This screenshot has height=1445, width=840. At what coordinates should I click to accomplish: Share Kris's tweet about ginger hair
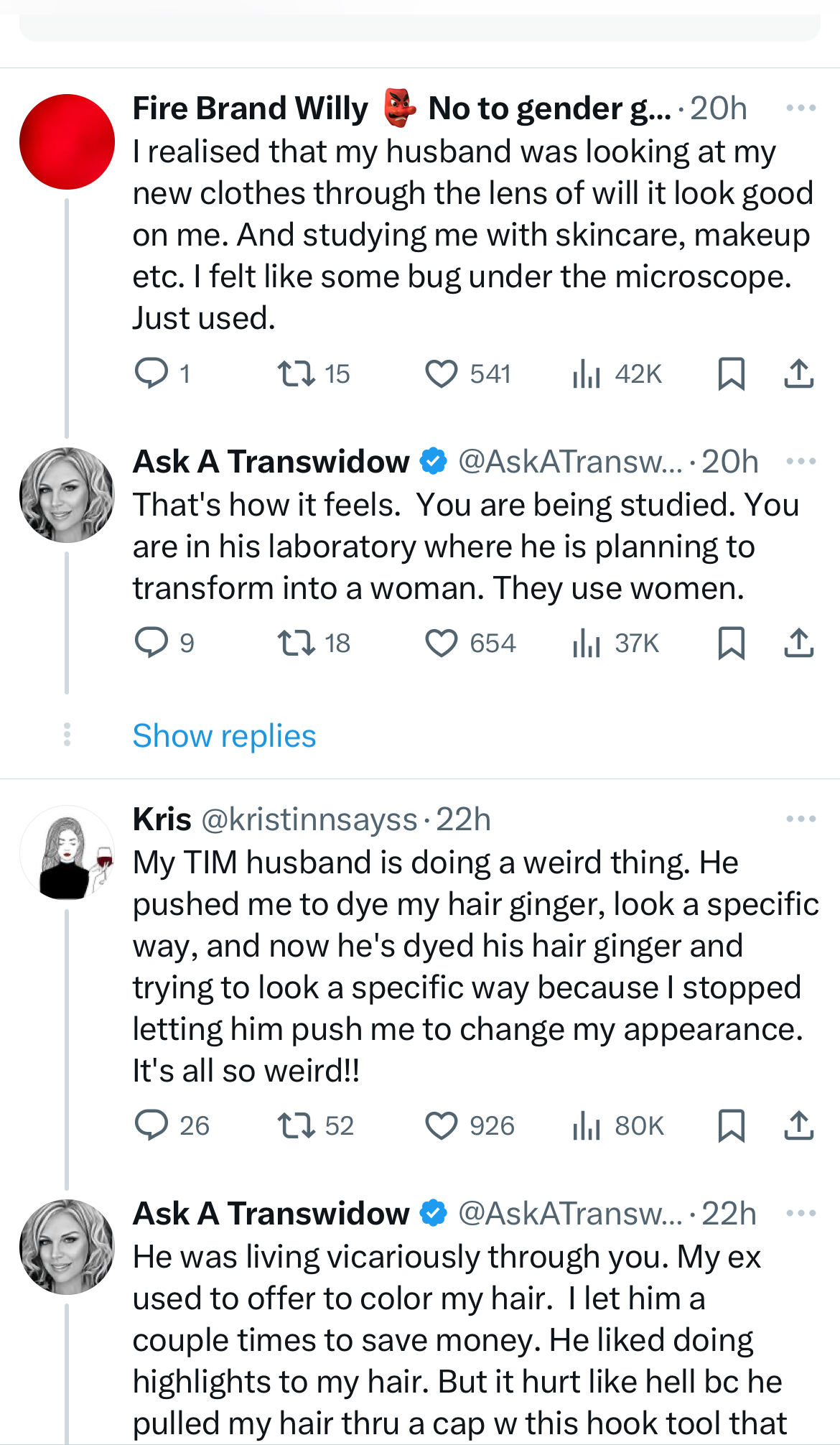pyautogui.click(x=798, y=1125)
